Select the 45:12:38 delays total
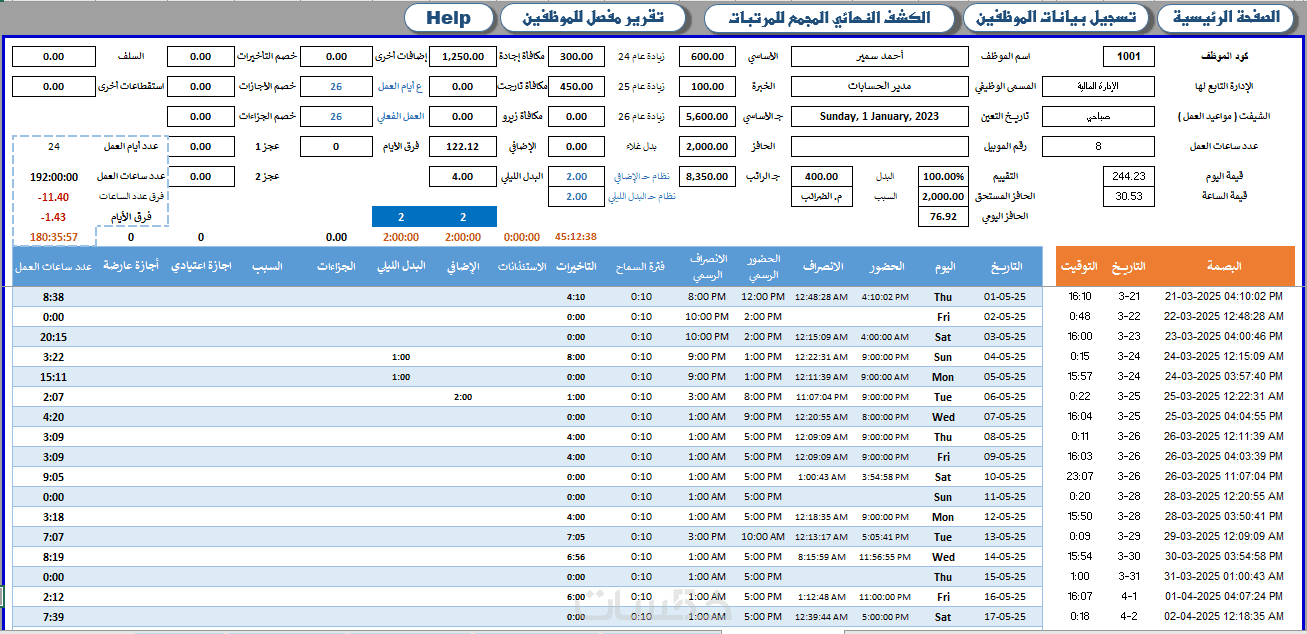 tap(575, 237)
